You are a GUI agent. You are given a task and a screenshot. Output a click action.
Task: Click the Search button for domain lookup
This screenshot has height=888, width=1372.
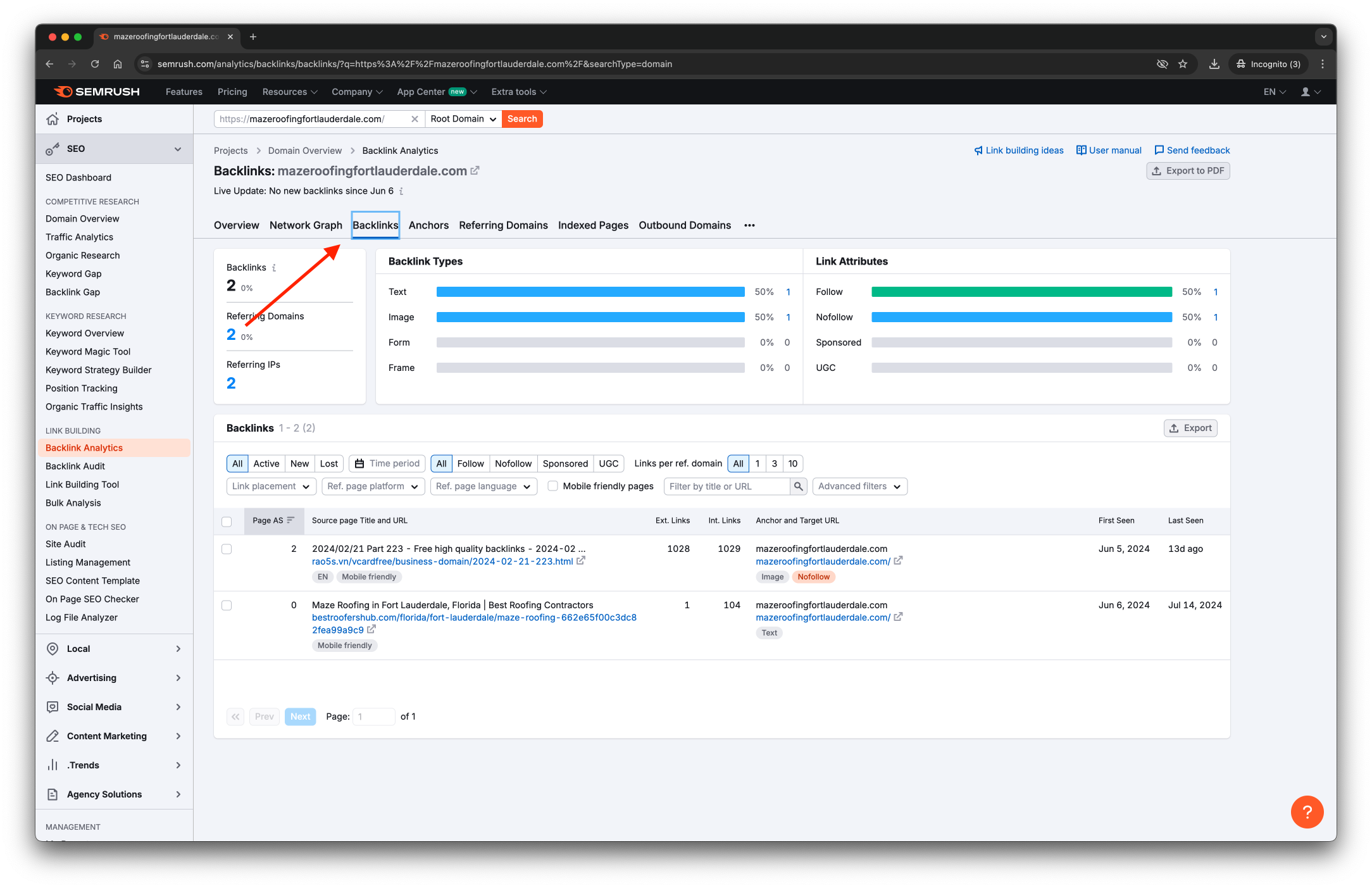click(522, 119)
